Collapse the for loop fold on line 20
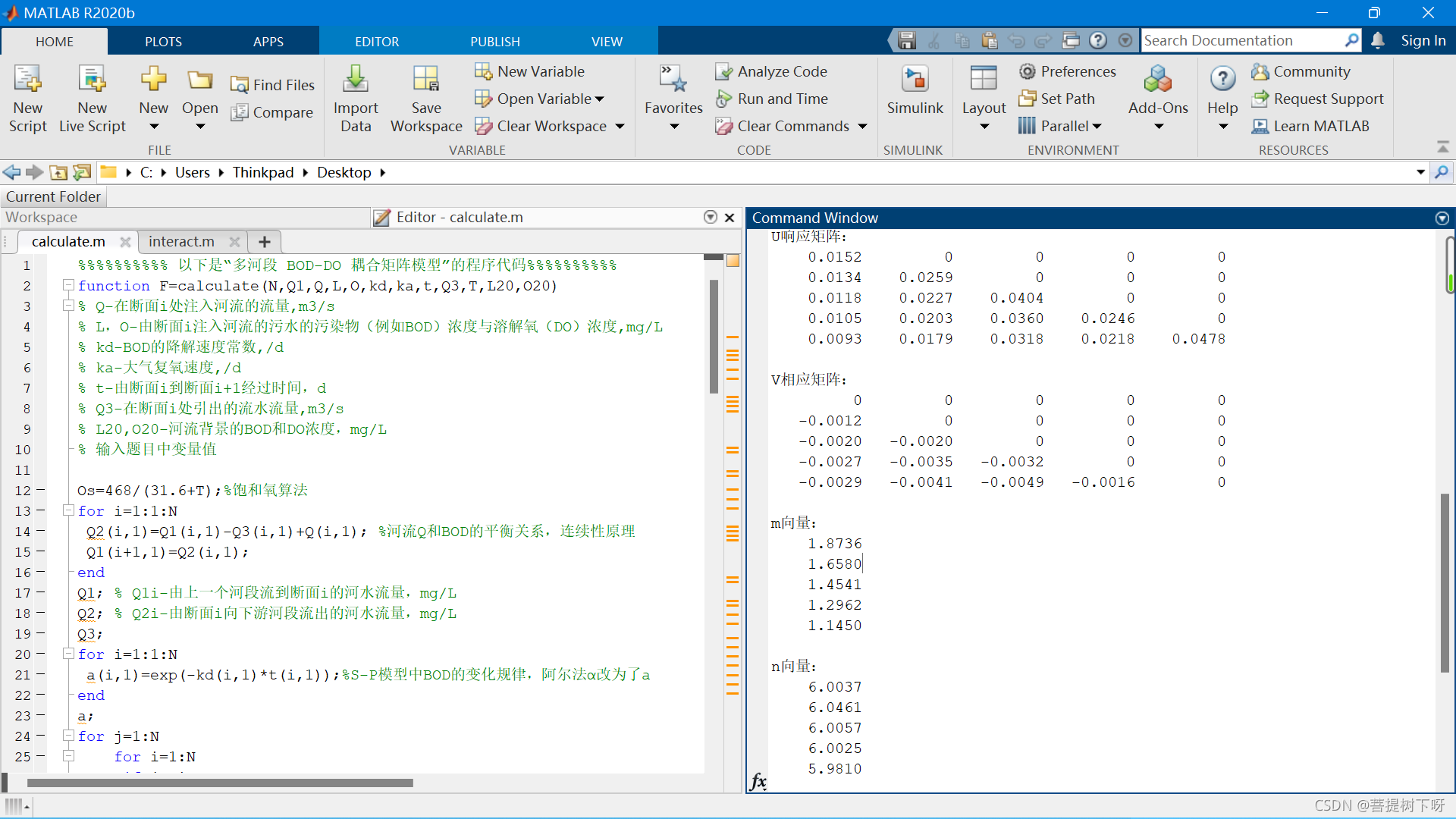This screenshot has height=819, width=1456. coord(68,654)
